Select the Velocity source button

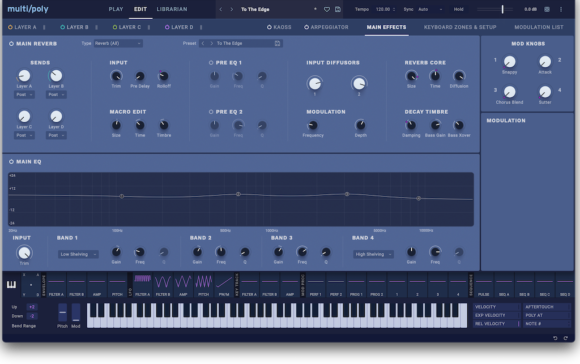pyautogui.click(x=496, y=307)
